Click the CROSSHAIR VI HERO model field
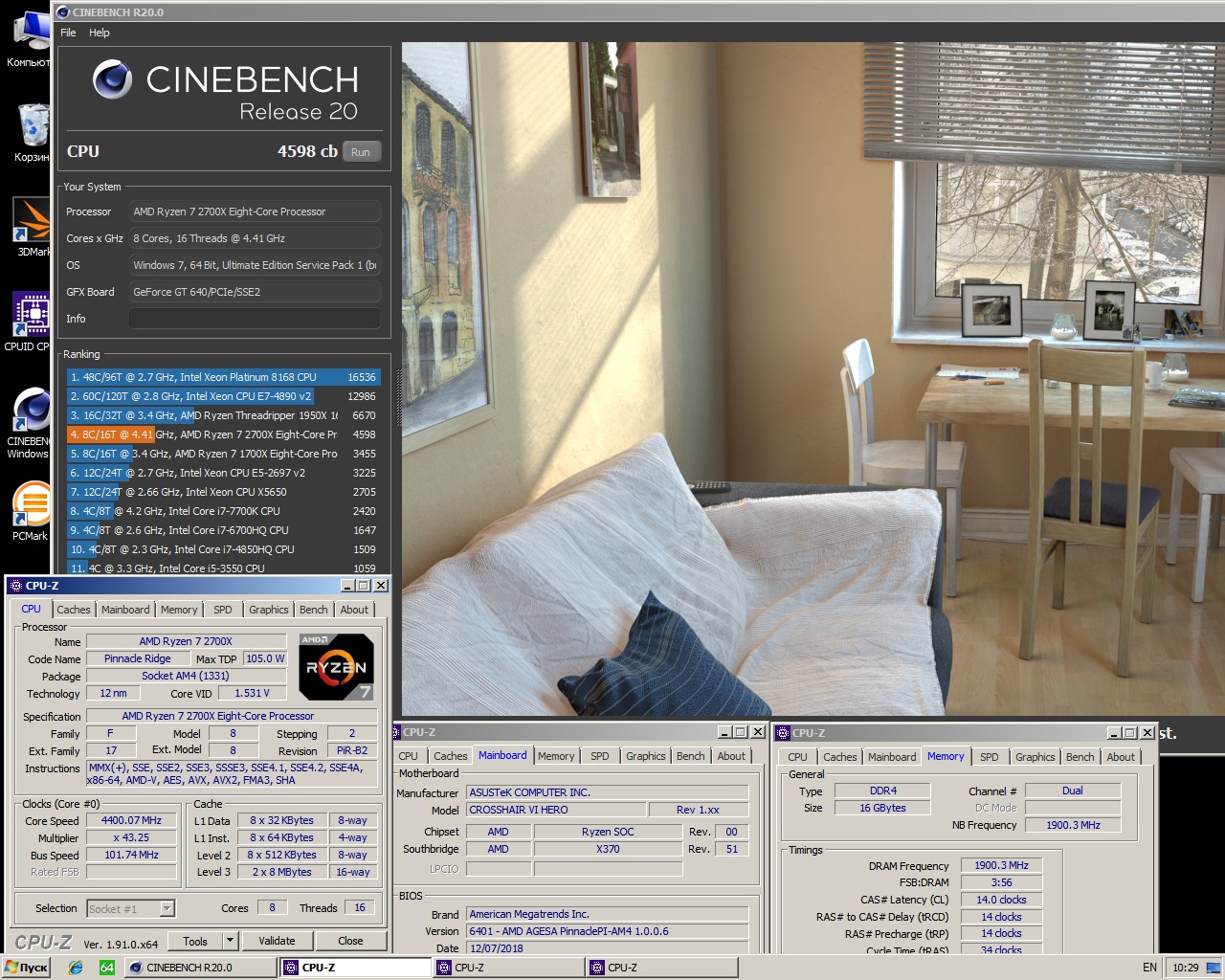Viewport: 1225px width, 980px height. [x=555, y=810]
